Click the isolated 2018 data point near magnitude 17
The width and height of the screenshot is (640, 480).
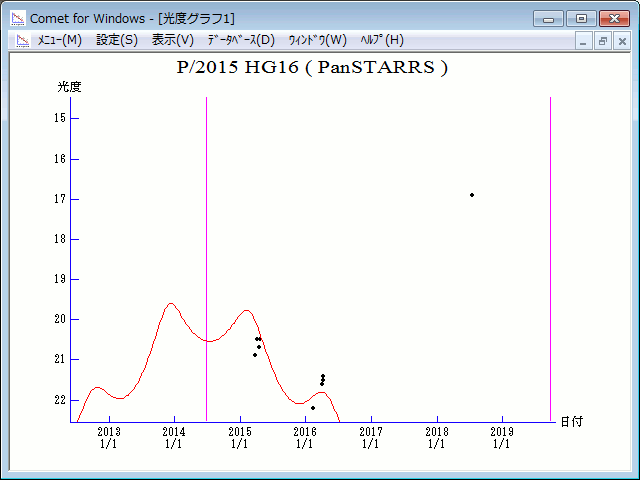click(x=471, y=195)
